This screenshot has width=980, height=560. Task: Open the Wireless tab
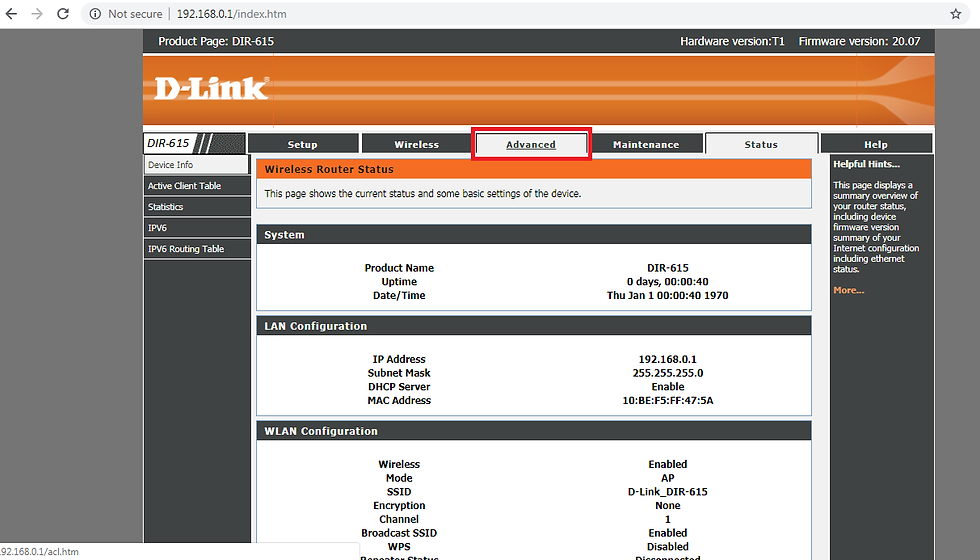click(x=416, y=144)
